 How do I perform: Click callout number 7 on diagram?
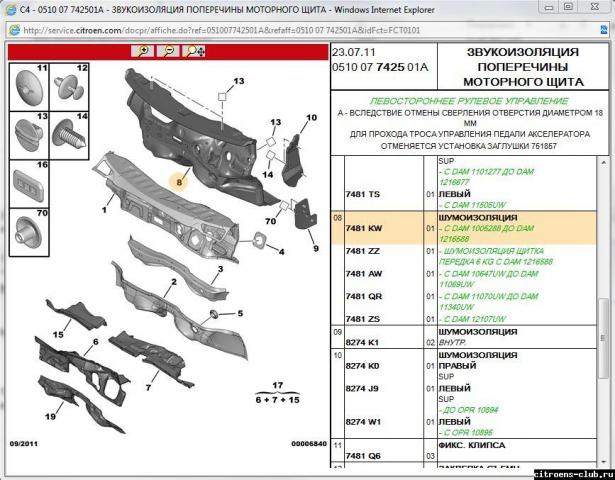148,388
